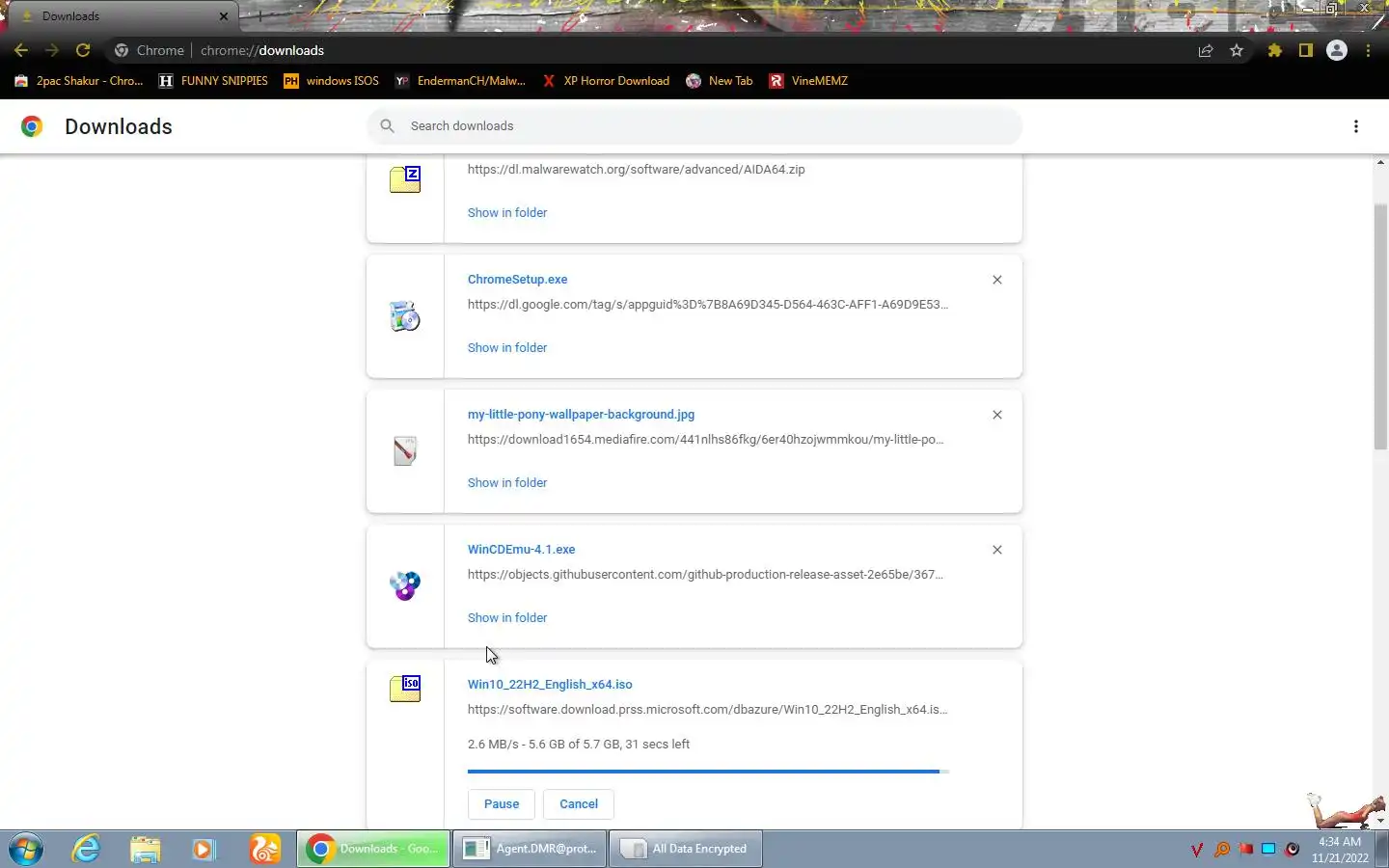Click the my-little-pony jpg file icon
Screen dimensions: 1389x868
point(405,451)
